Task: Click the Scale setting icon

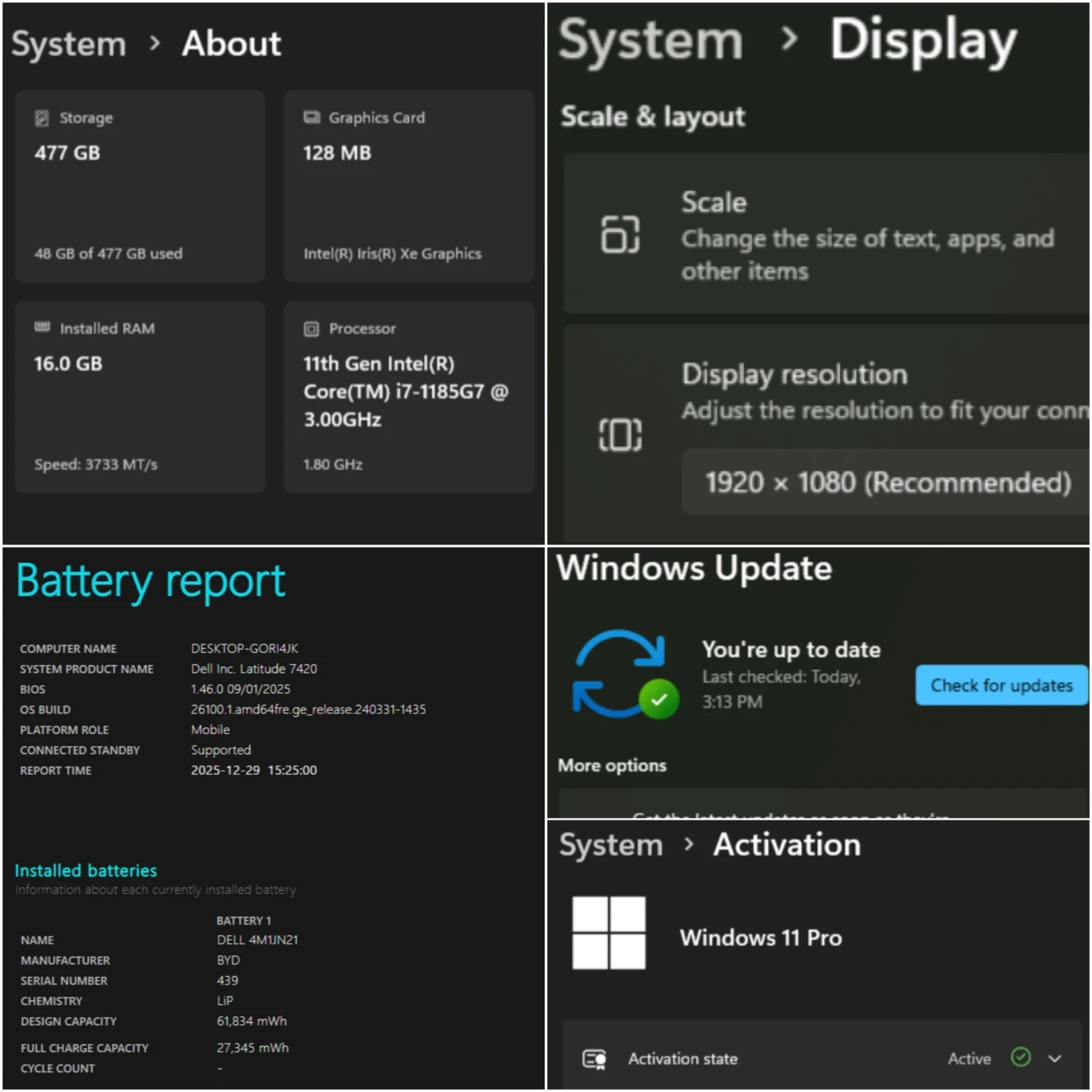Action: (x=620, y=234)
